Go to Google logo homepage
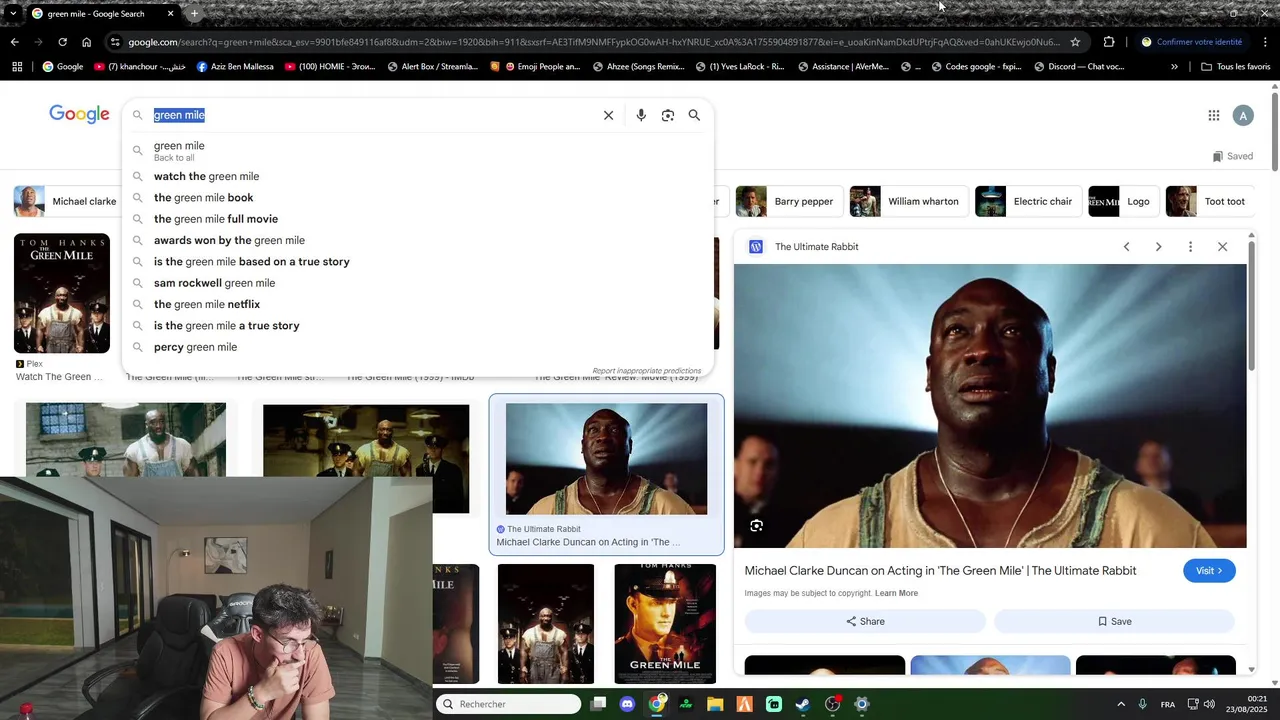Image resolution: width=1280 pixels, height=720 pixels. coord(79,114)
